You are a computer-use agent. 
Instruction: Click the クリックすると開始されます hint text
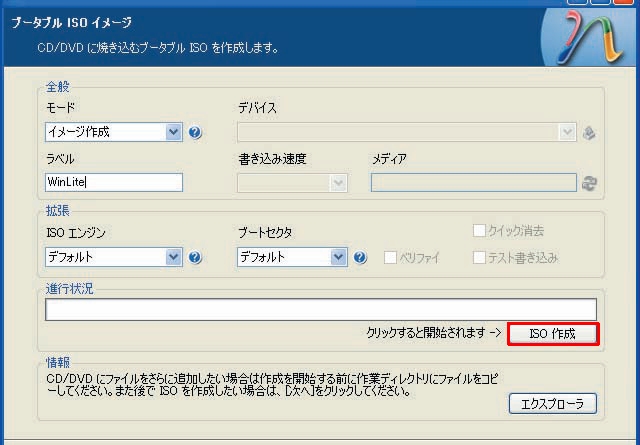[433, 333]
